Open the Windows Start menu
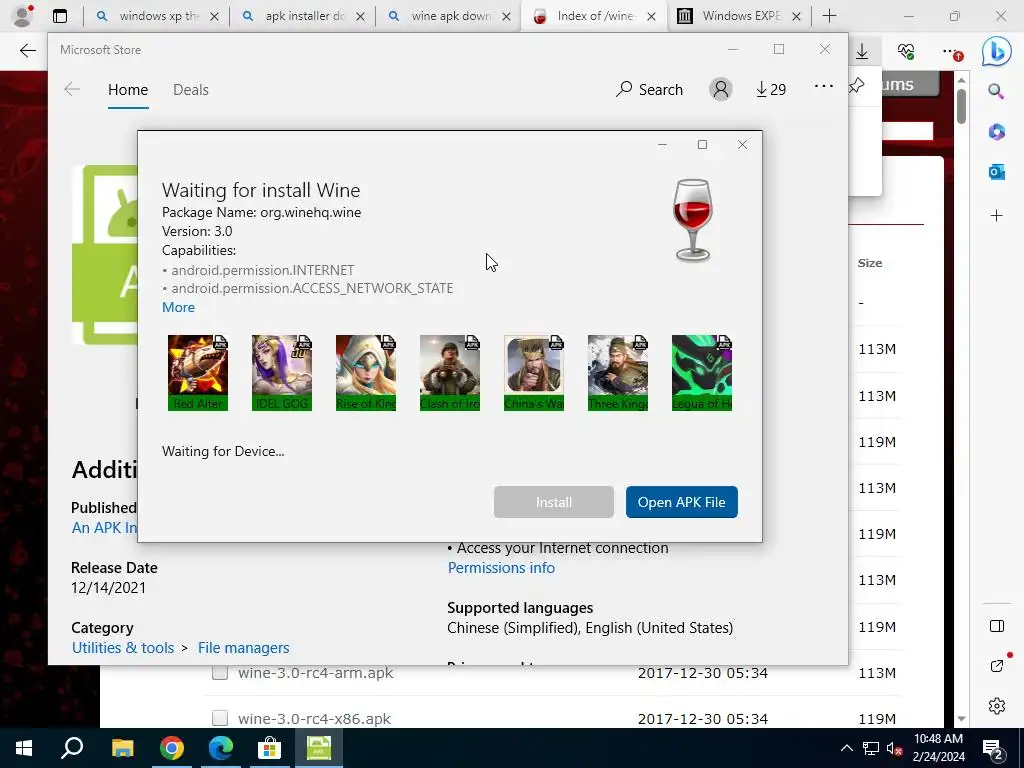Screen dimensions: 1024x768 (x=24, y=748)
